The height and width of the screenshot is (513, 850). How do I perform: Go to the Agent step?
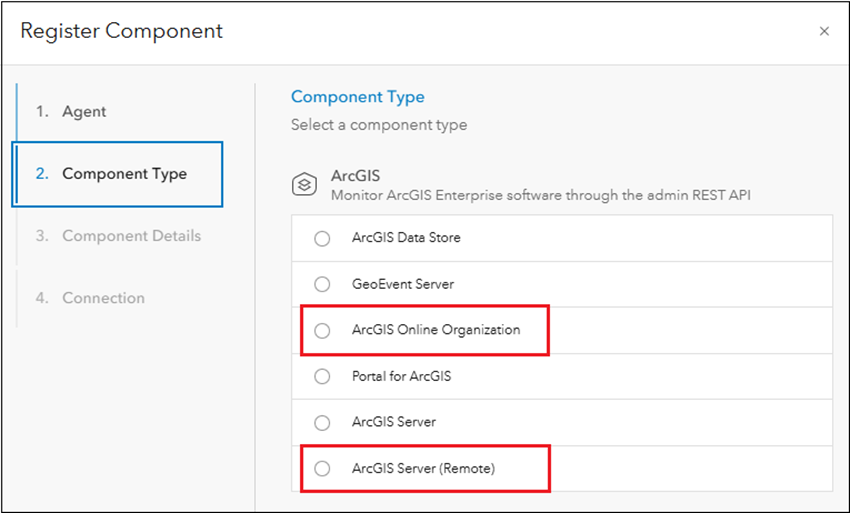[84, 112]
